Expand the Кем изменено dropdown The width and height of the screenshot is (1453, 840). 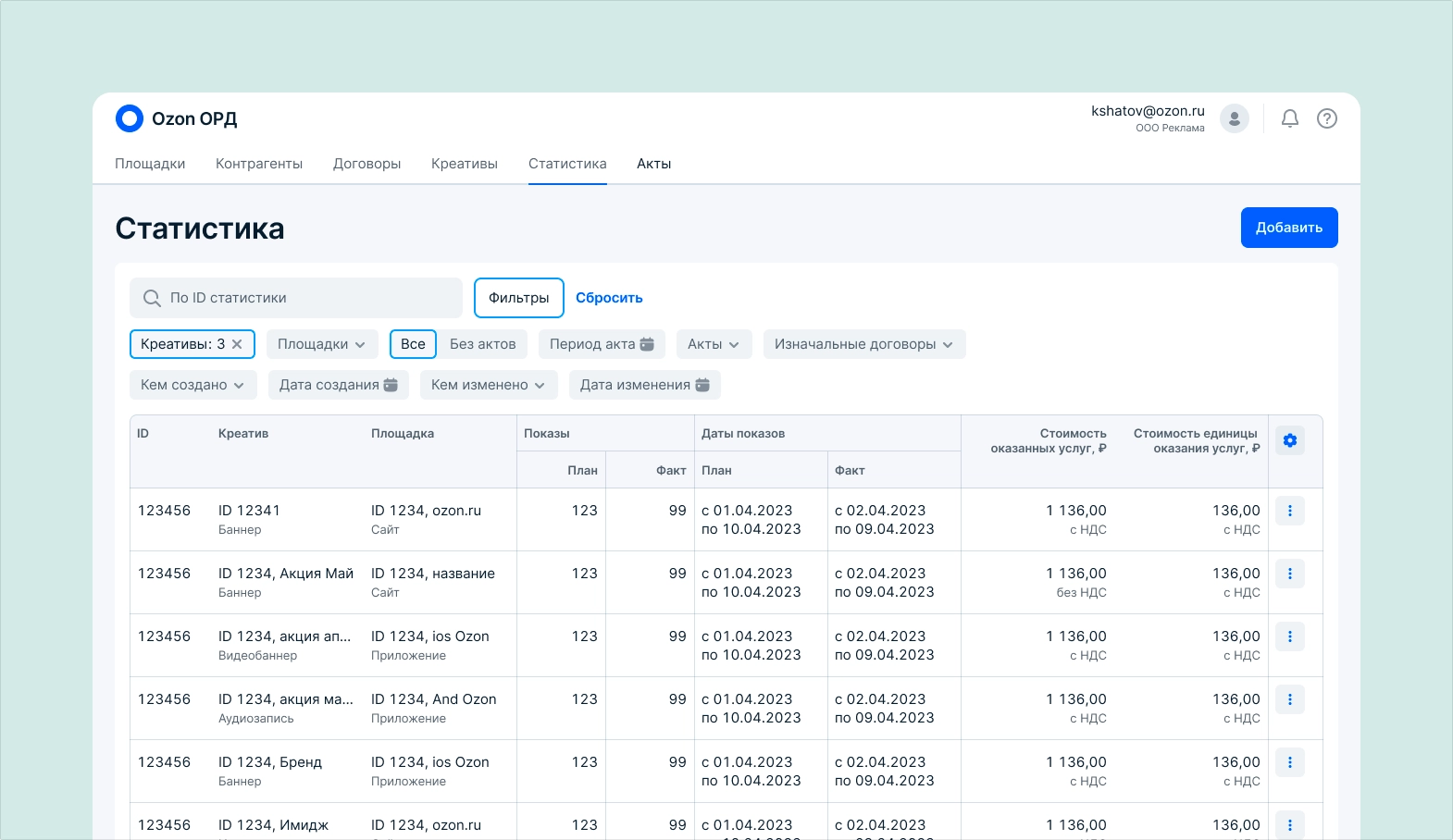tap(489, 385)
